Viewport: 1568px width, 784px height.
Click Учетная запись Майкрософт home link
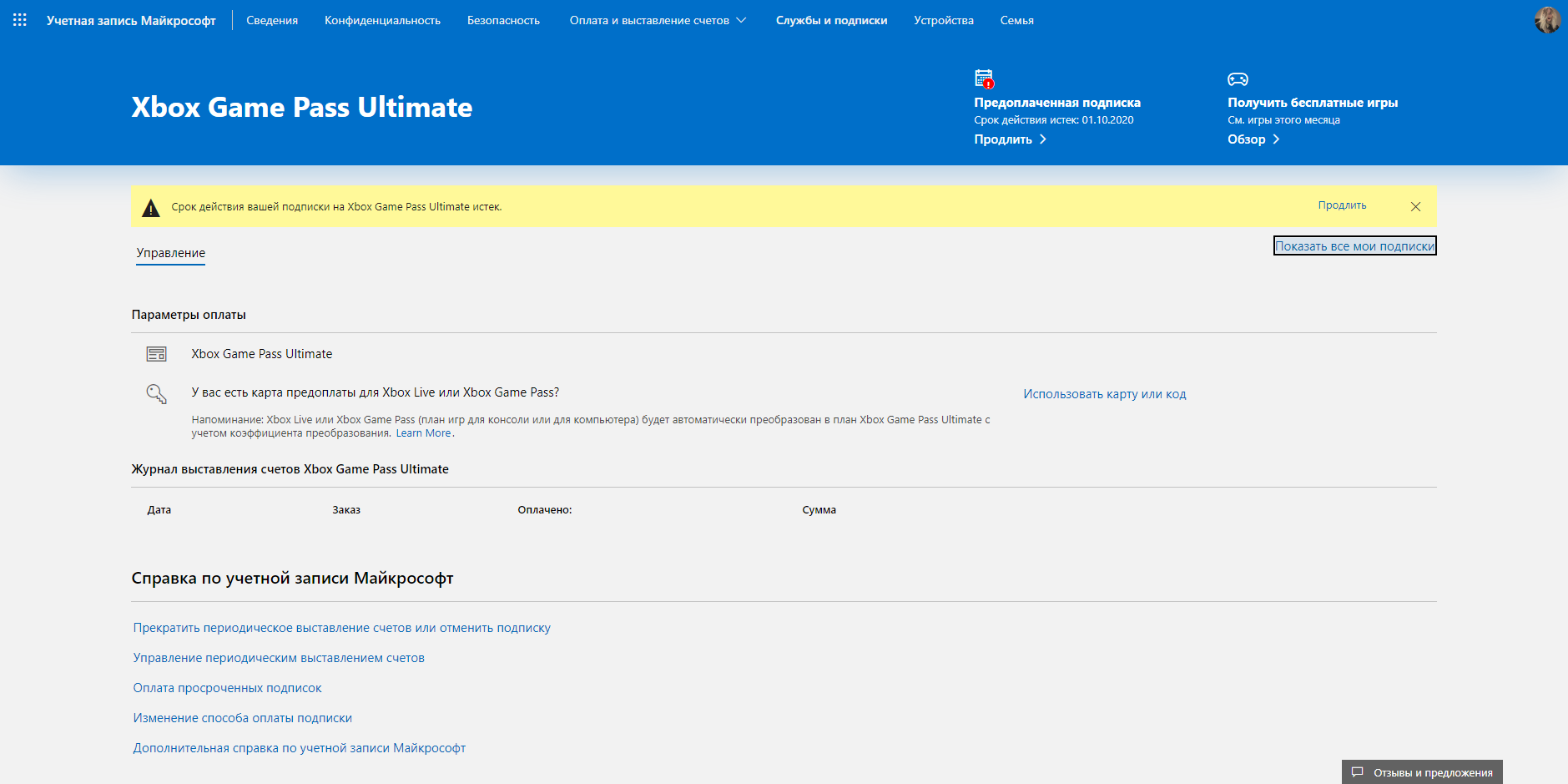[x=131, y=20]
